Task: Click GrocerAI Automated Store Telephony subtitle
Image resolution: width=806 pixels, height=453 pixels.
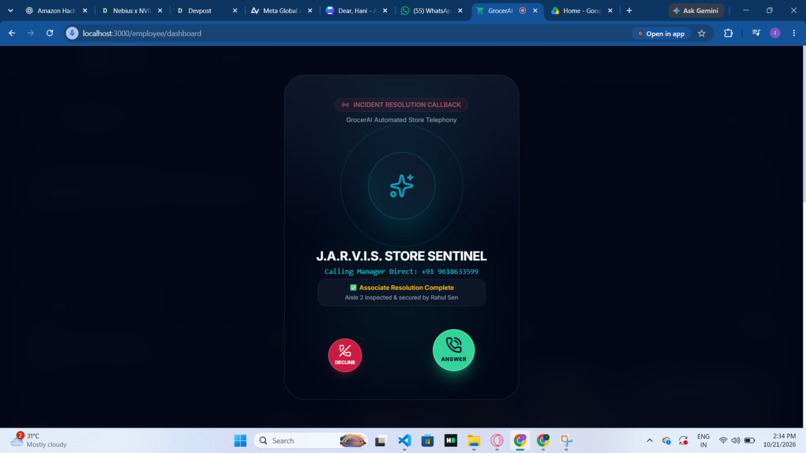Action: (x=401, y=120)
